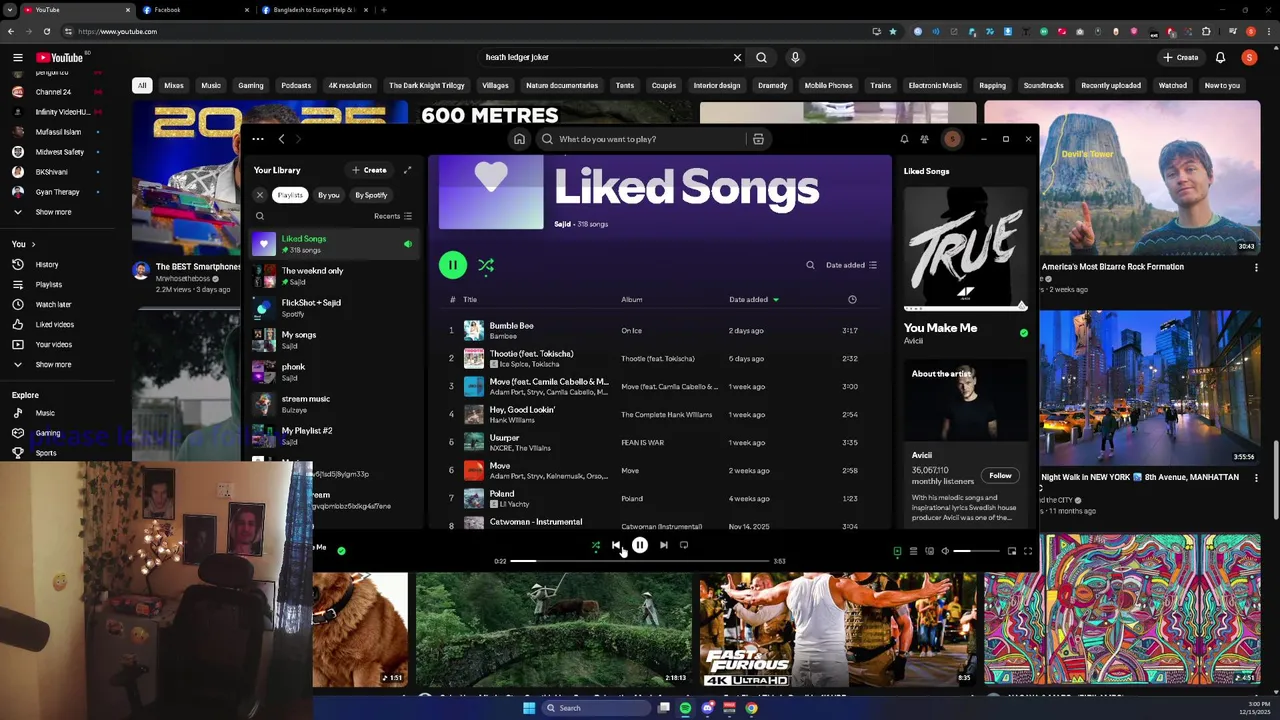Viewport: 1280px width, 720px height.
Task: Open the Queue icon
Action: click(913, 551)
